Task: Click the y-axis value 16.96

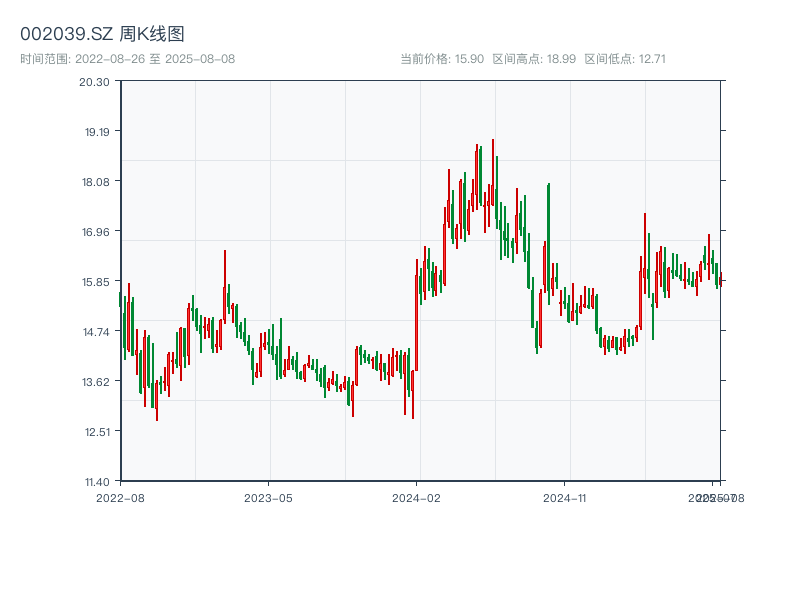Action: (x=96, y=232)
